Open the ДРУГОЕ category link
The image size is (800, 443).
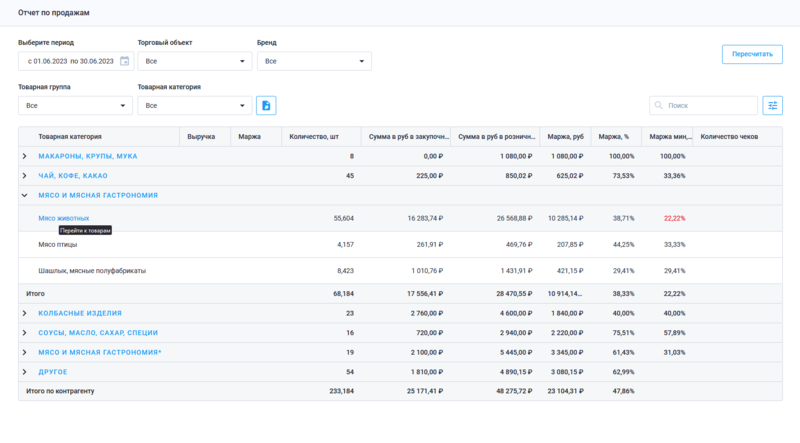pyautogui.click(x=53, y=372)
